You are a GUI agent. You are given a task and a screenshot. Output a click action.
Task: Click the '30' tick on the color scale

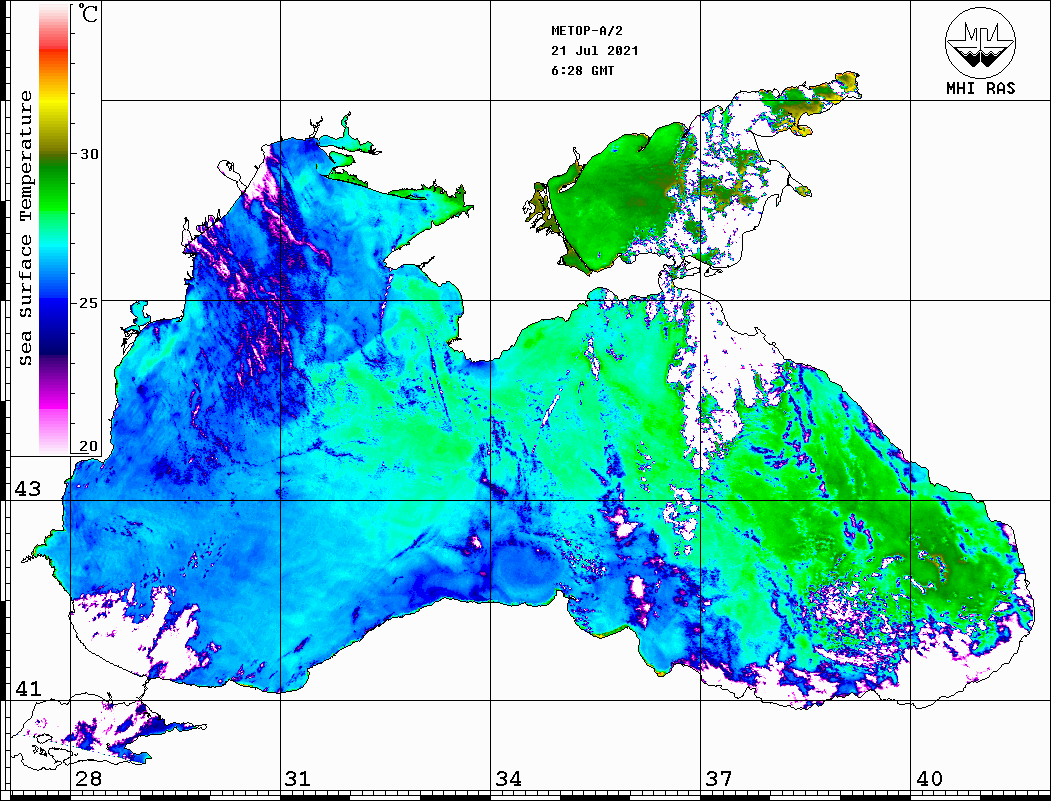88,154
